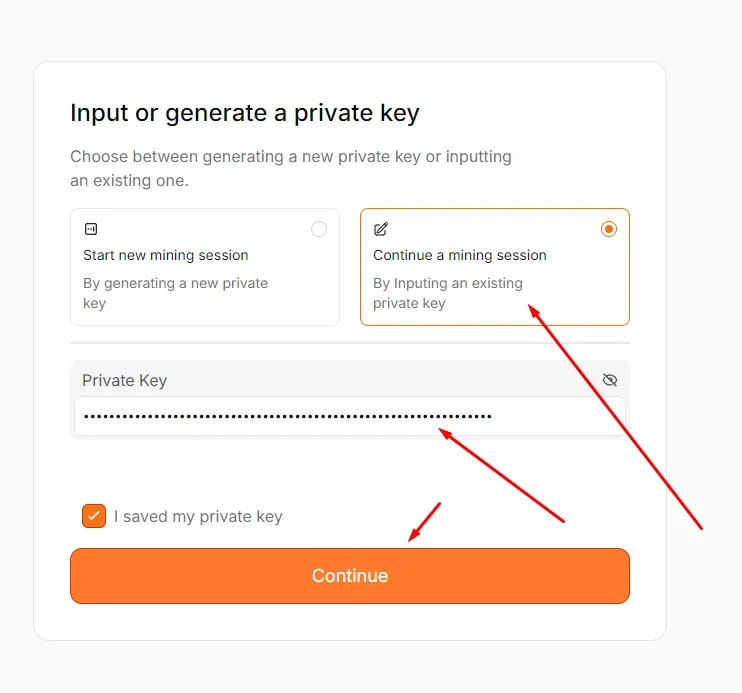
Task: Select the Start new mining session radio button
Action: click(x=319, y=229)
